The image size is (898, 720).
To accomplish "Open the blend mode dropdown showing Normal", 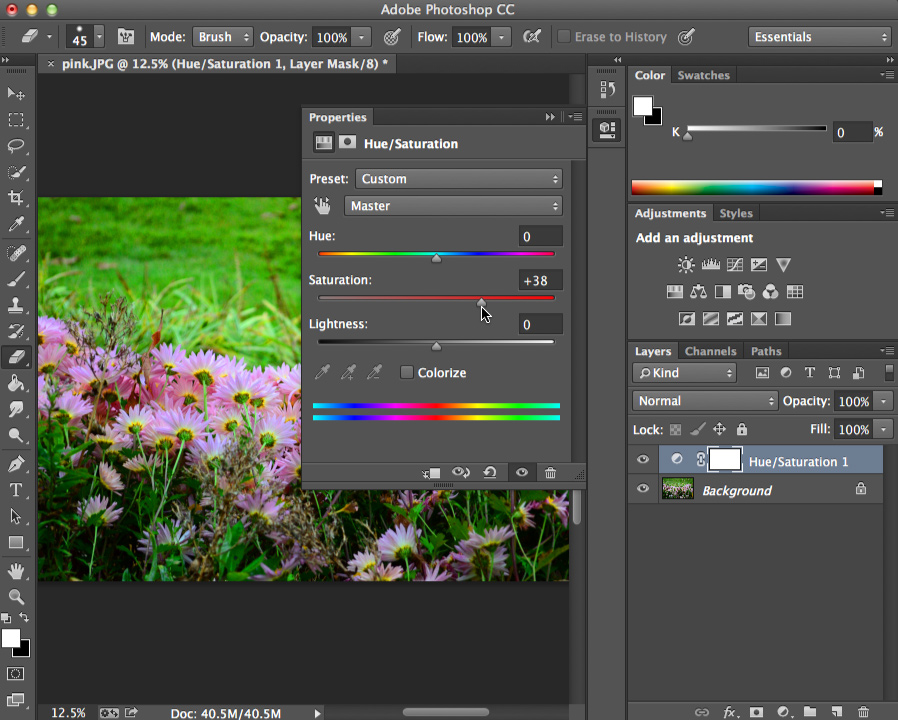I will pos(704,400).
